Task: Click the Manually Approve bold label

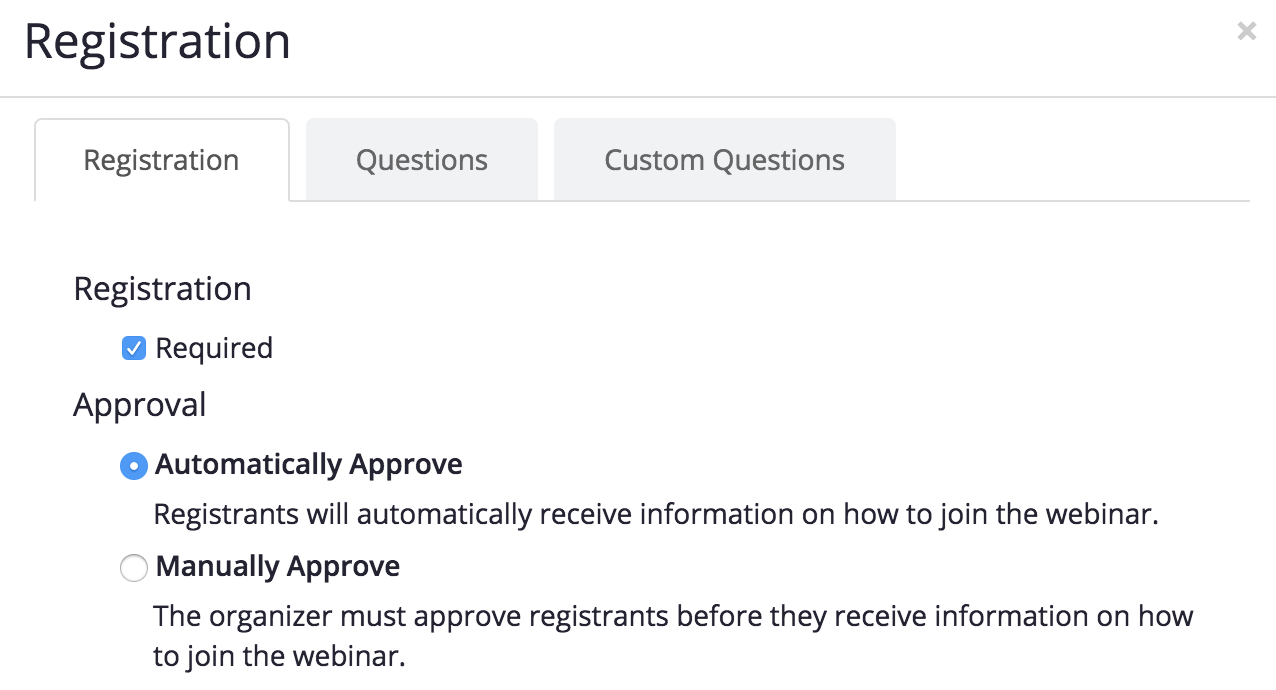Action: (x=276, y=566)
